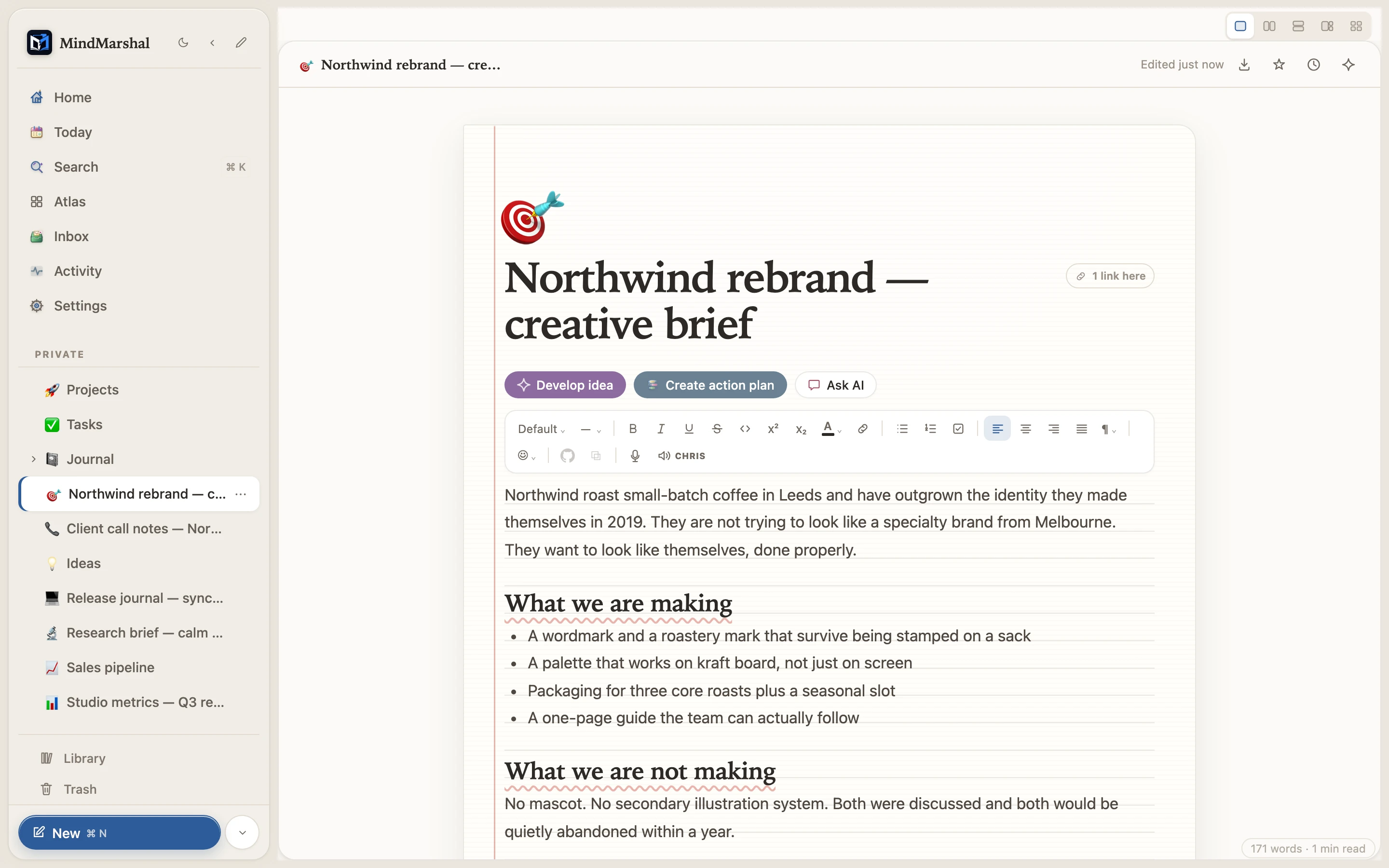Open Client call notes page
The width and height of the screenshot is (1389, 868).
(139, 529)
